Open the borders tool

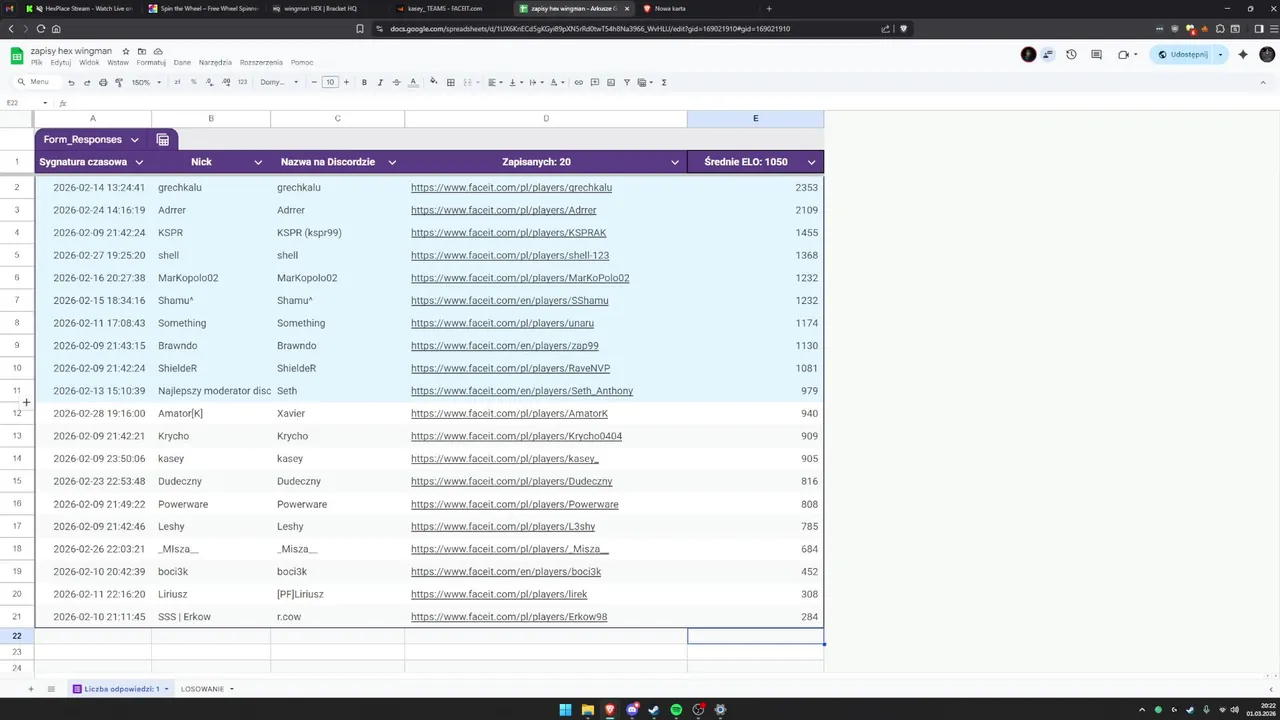(451, 82)
